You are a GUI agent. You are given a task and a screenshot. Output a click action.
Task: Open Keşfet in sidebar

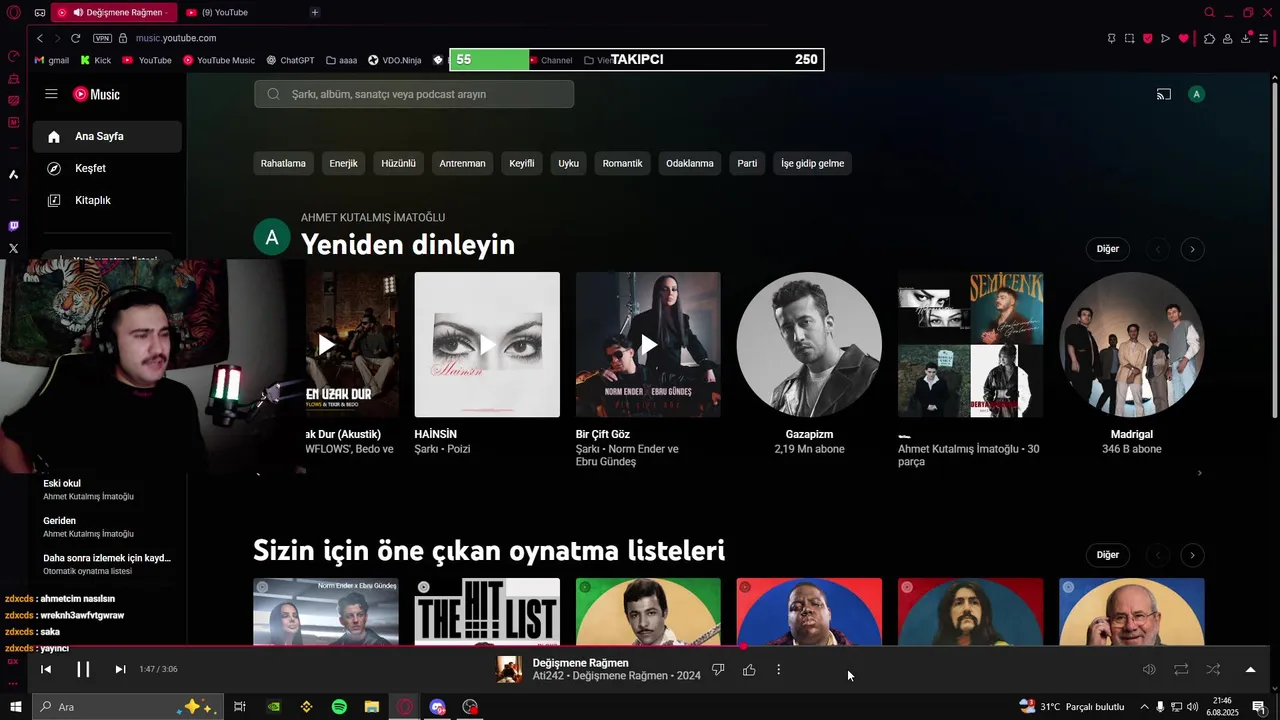107,168
